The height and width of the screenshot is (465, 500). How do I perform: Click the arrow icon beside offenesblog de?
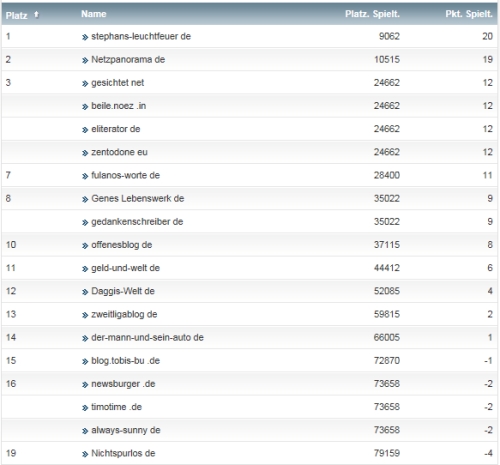(x=85, y=246)
